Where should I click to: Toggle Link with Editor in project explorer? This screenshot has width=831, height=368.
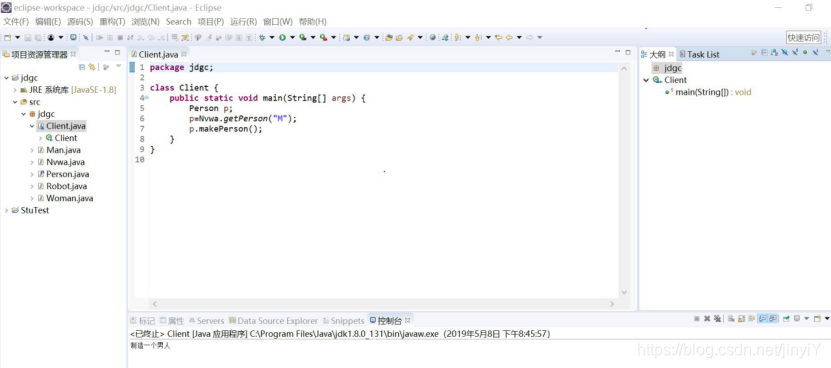92,67
